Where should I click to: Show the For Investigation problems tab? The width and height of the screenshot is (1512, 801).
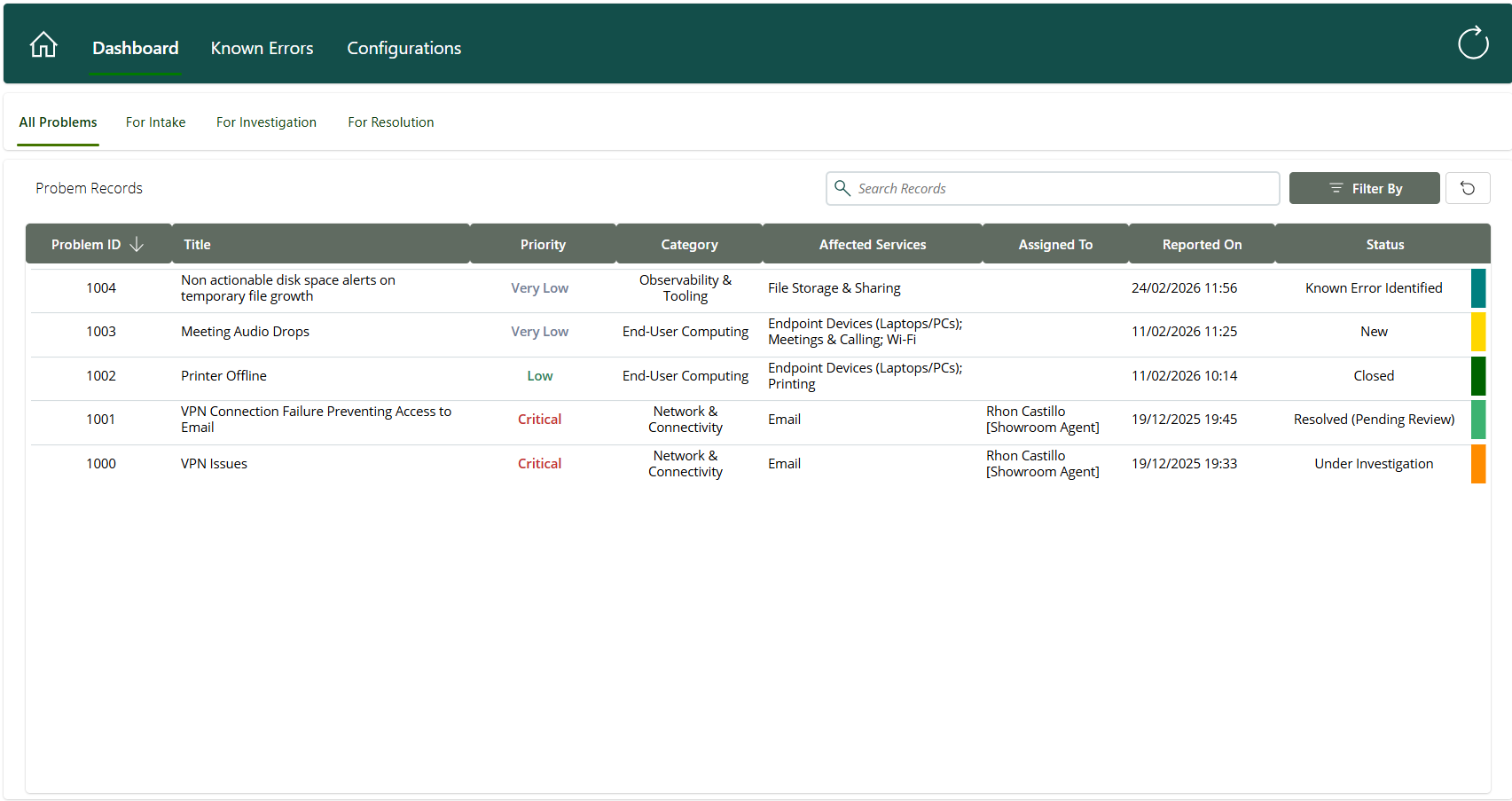coord(266,122)
